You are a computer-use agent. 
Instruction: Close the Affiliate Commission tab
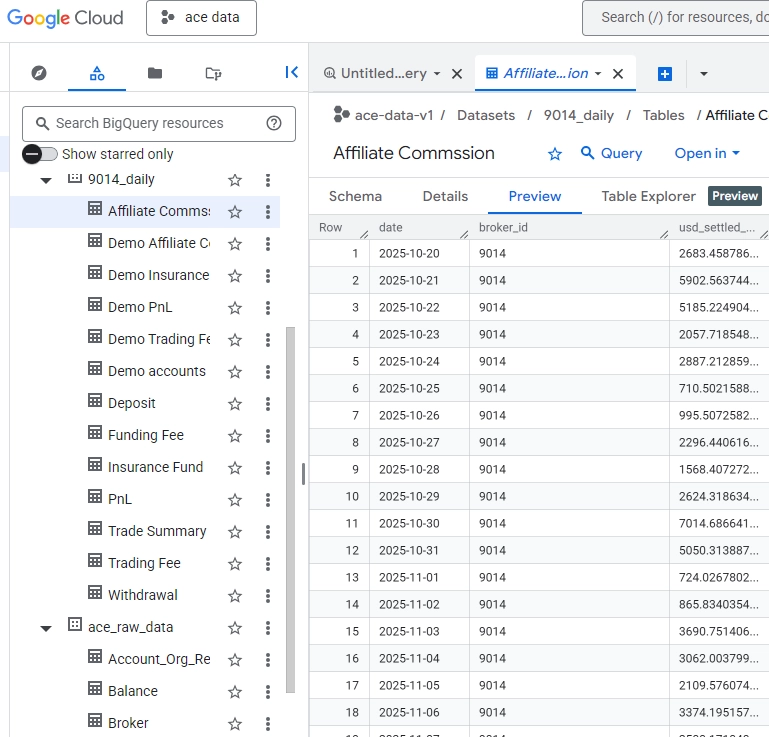click(618, 74)
